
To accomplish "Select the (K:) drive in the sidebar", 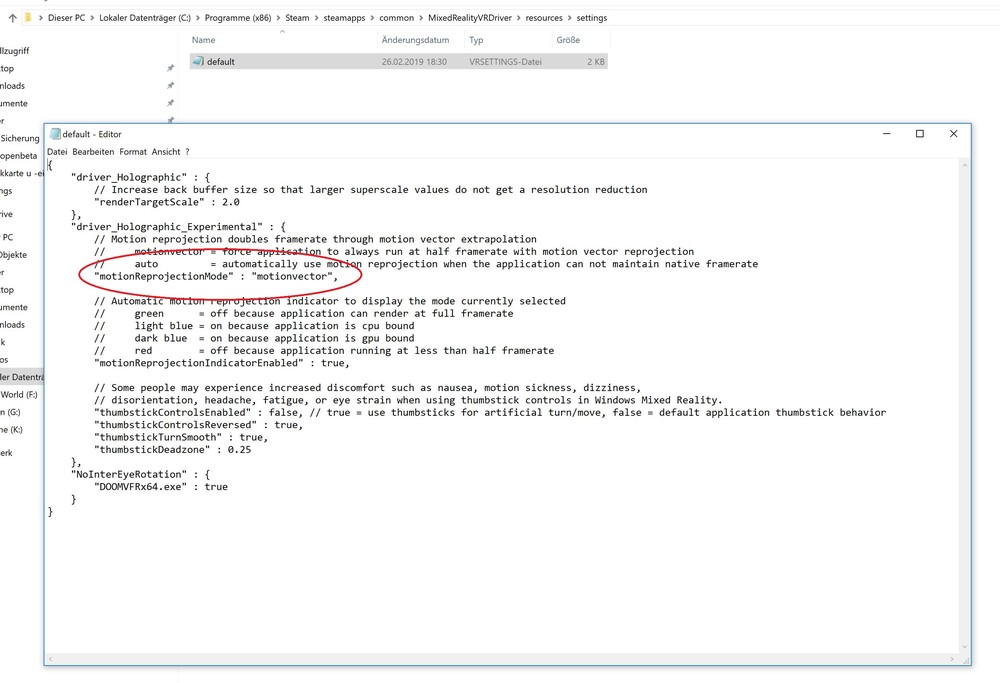I will 11,429.
